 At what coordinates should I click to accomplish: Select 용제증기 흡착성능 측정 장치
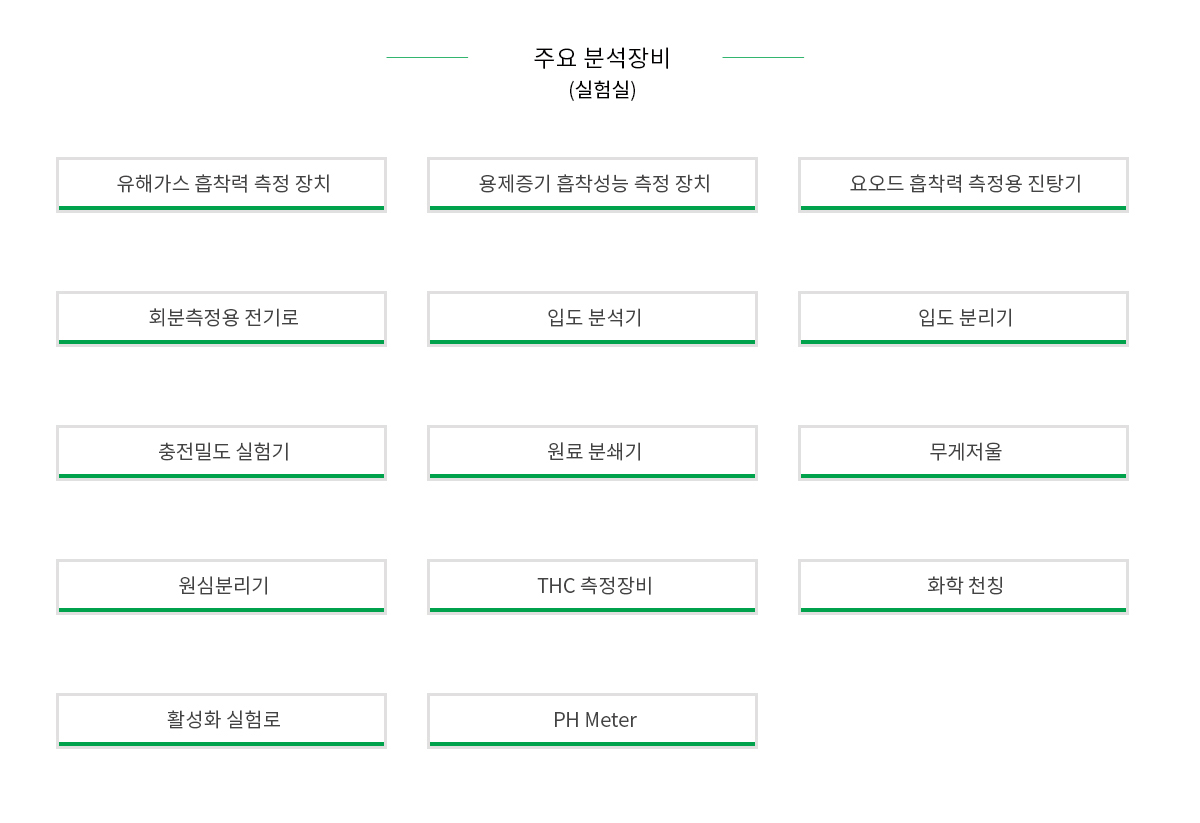pos(592,184)
